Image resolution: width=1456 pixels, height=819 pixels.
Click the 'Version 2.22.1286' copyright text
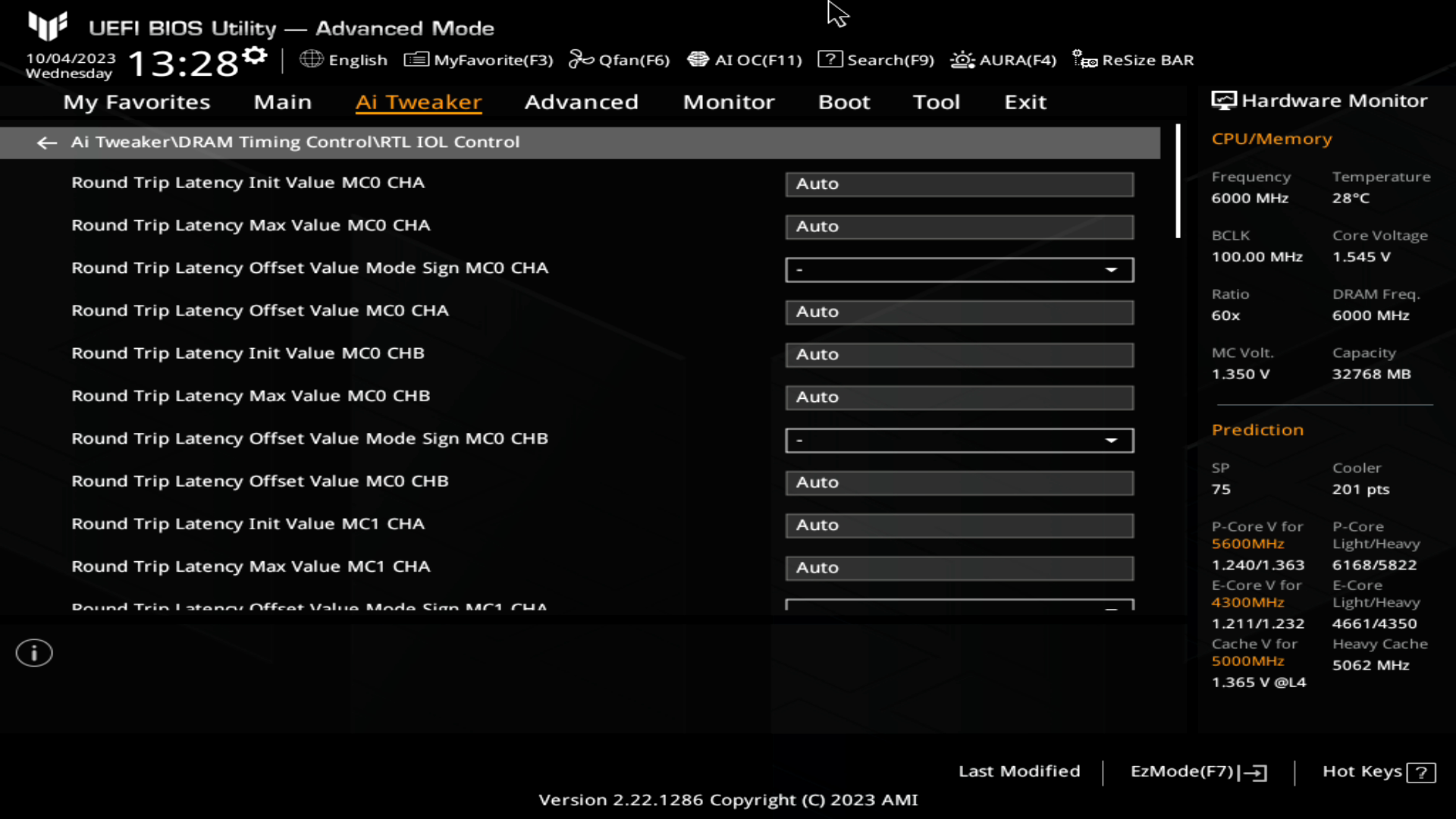pos(728,800)
